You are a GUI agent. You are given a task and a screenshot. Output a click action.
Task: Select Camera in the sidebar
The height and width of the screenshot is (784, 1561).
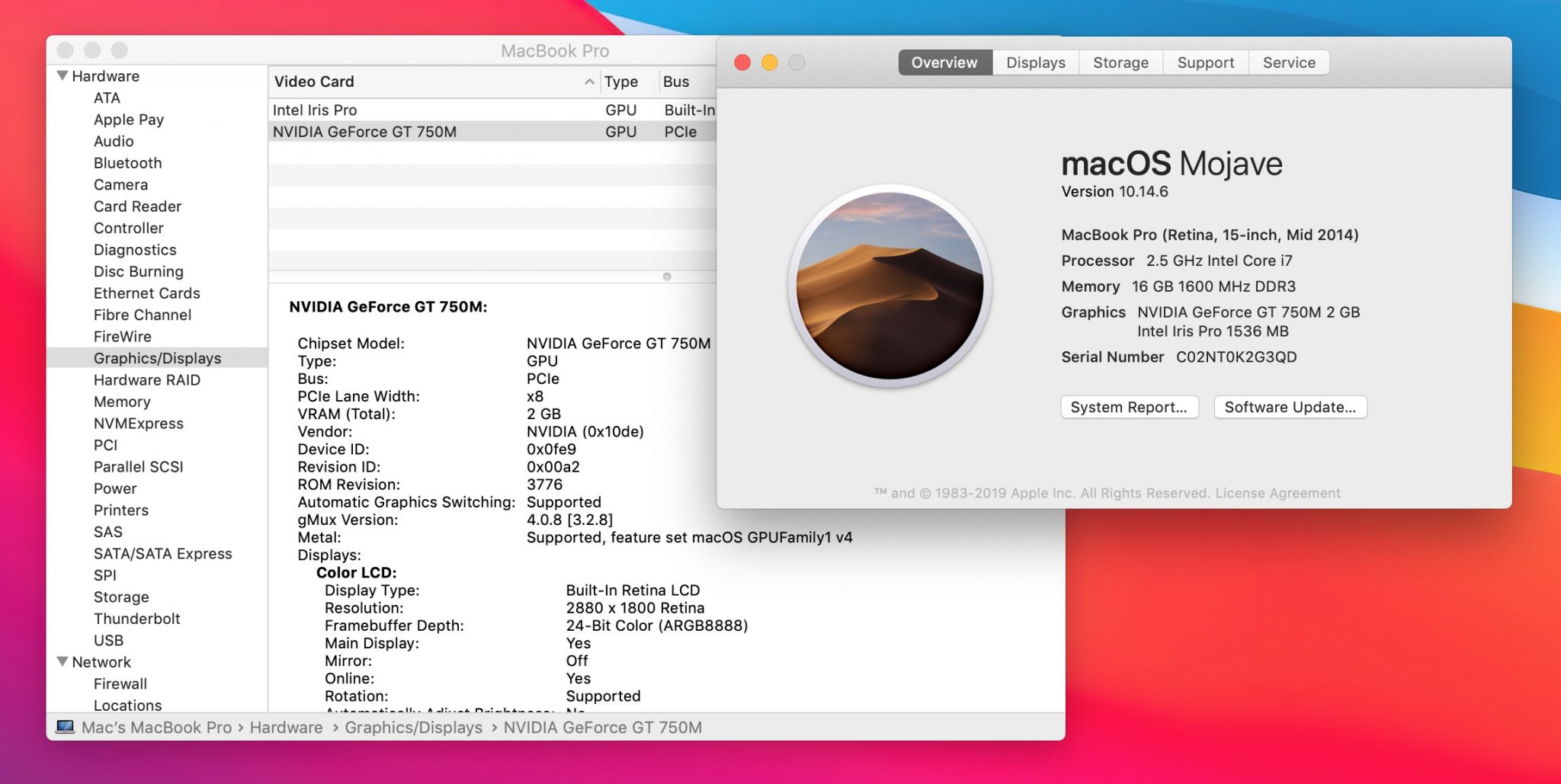click(x=120, y=184)
